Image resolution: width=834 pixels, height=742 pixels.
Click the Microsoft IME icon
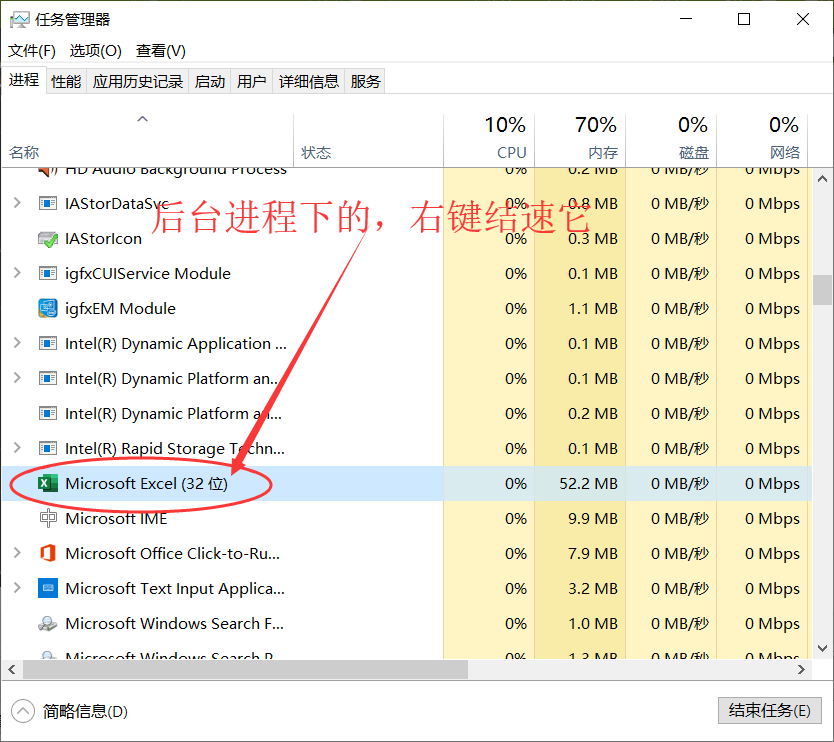pos(48,519)
